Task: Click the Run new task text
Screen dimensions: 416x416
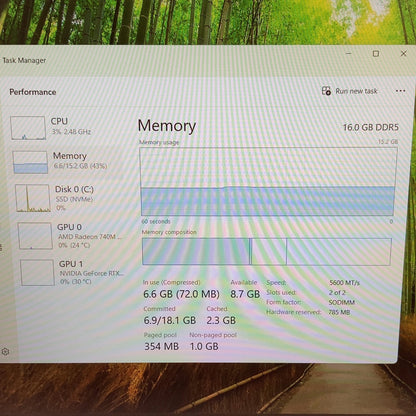Action: click(x=356, y=91)
